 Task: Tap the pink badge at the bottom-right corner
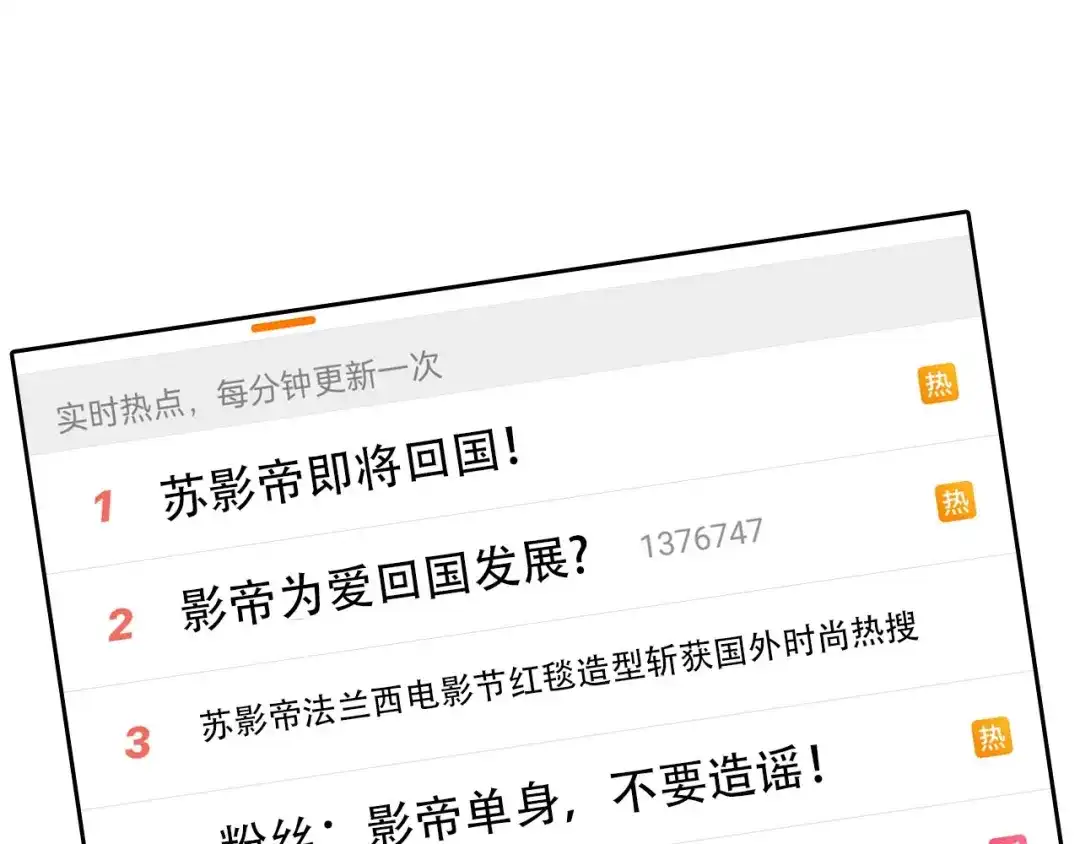[x=1008, y=840]
